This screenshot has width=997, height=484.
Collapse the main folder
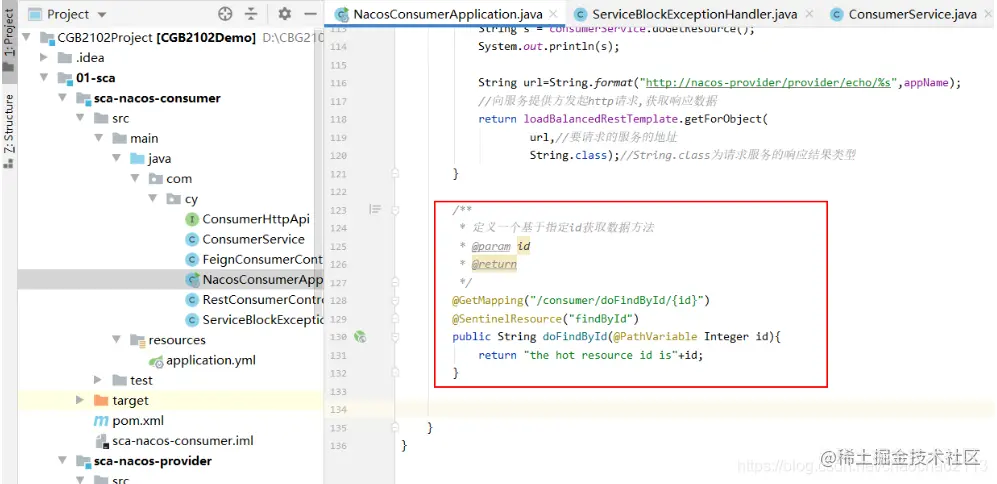[99, 139]
